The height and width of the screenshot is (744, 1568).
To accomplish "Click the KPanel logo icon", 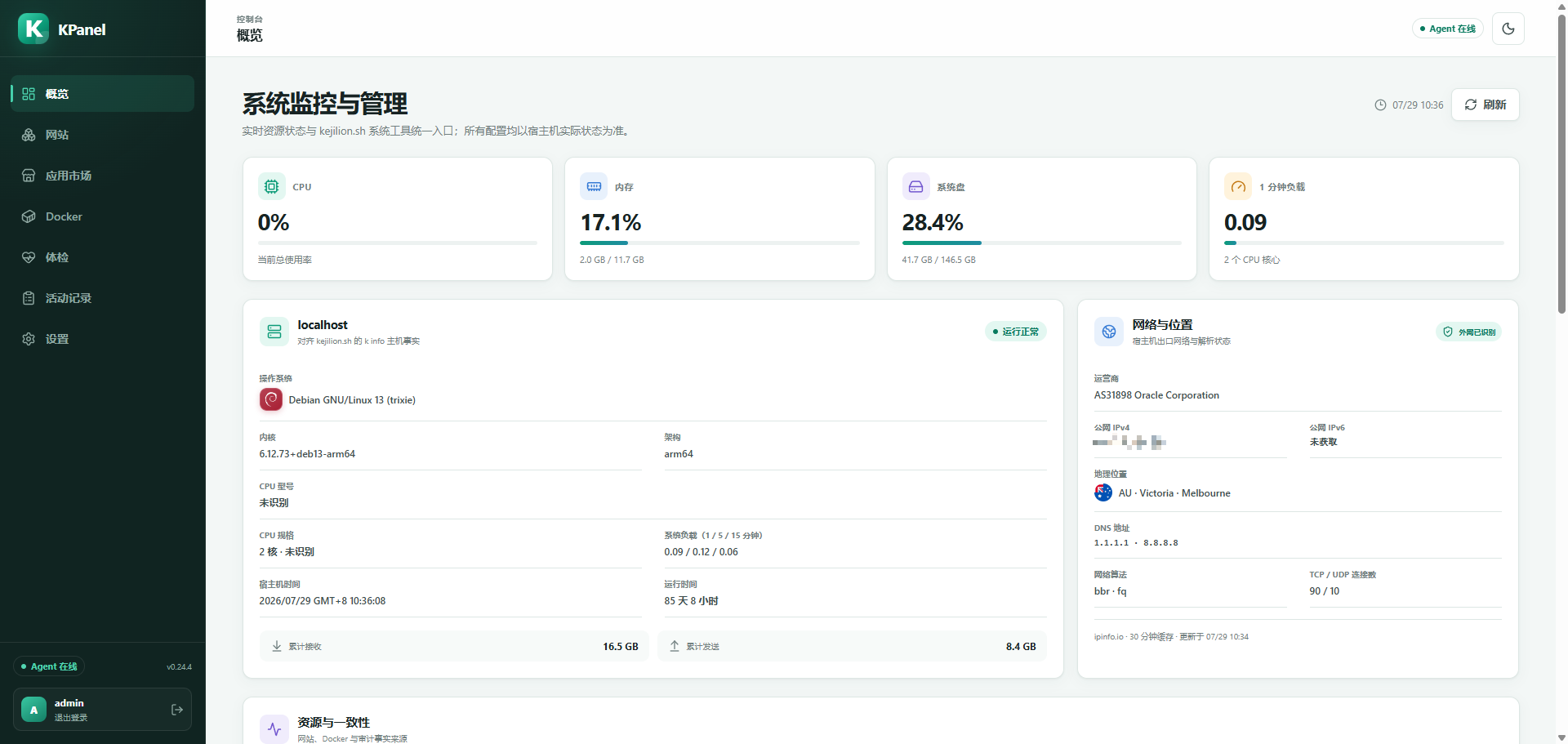I will (x=33, y=29).
